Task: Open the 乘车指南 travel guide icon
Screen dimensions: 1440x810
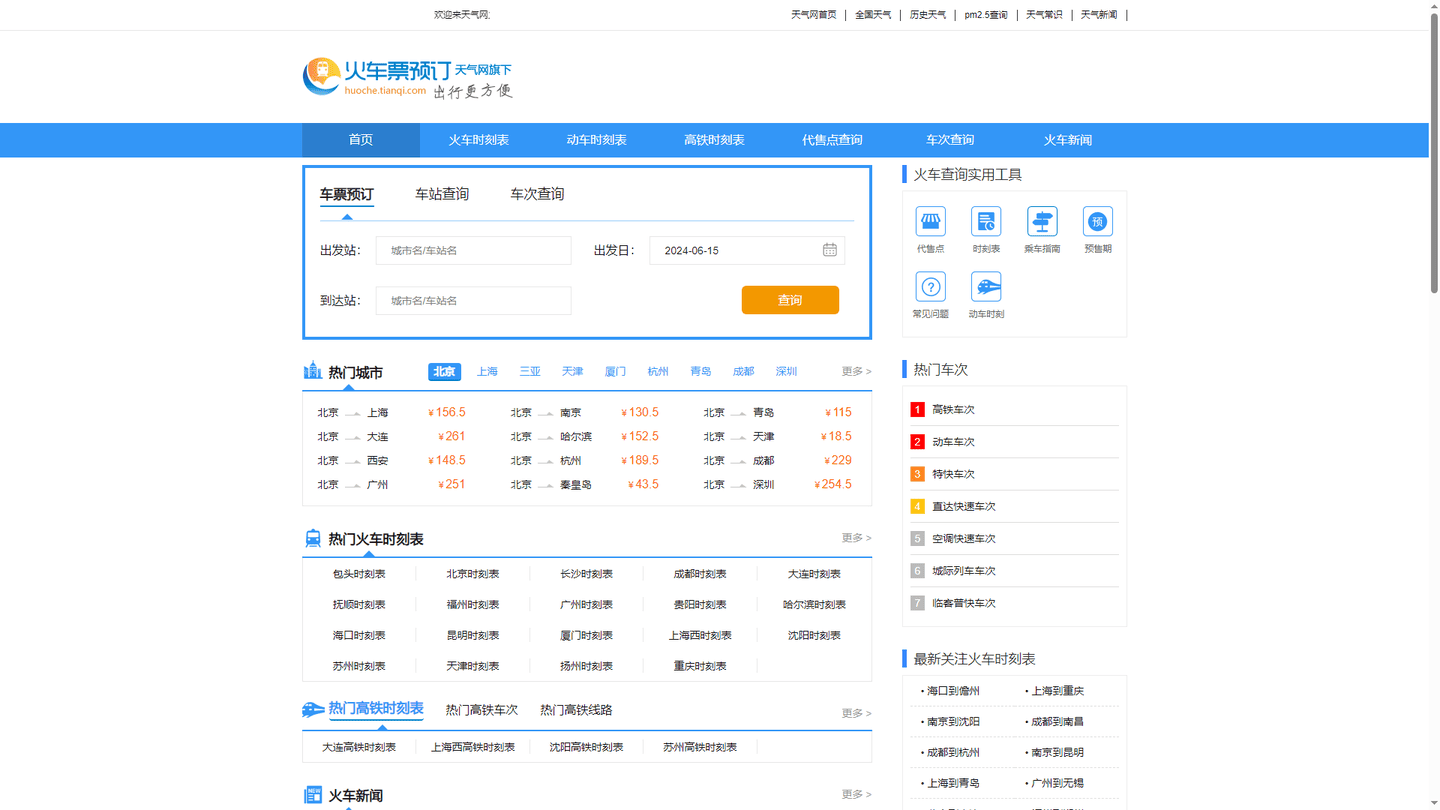Action: 1042,222
